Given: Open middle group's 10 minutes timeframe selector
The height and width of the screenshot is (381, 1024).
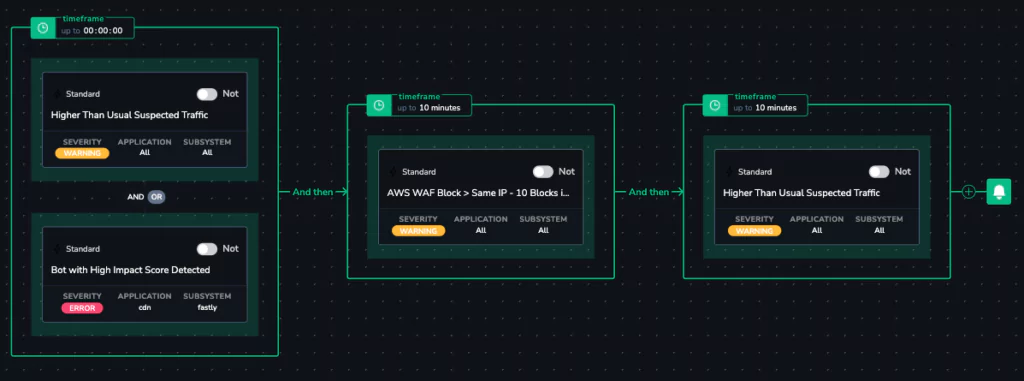Looking at the screenshot, I should click(x=430, y=105).
